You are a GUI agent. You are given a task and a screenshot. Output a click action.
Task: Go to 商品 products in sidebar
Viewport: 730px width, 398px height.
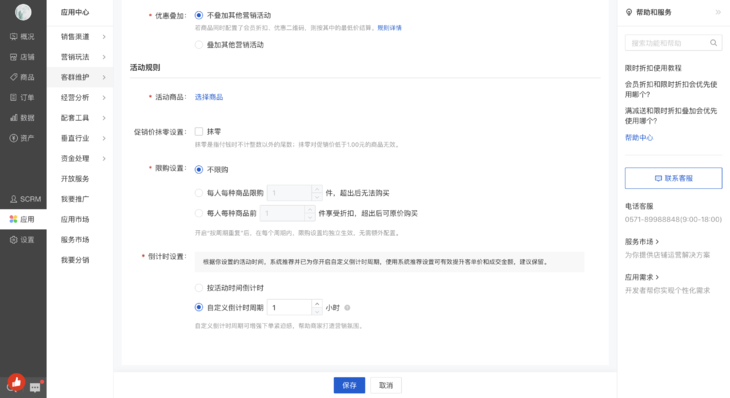pyautogui.click(x=22, y=77)
